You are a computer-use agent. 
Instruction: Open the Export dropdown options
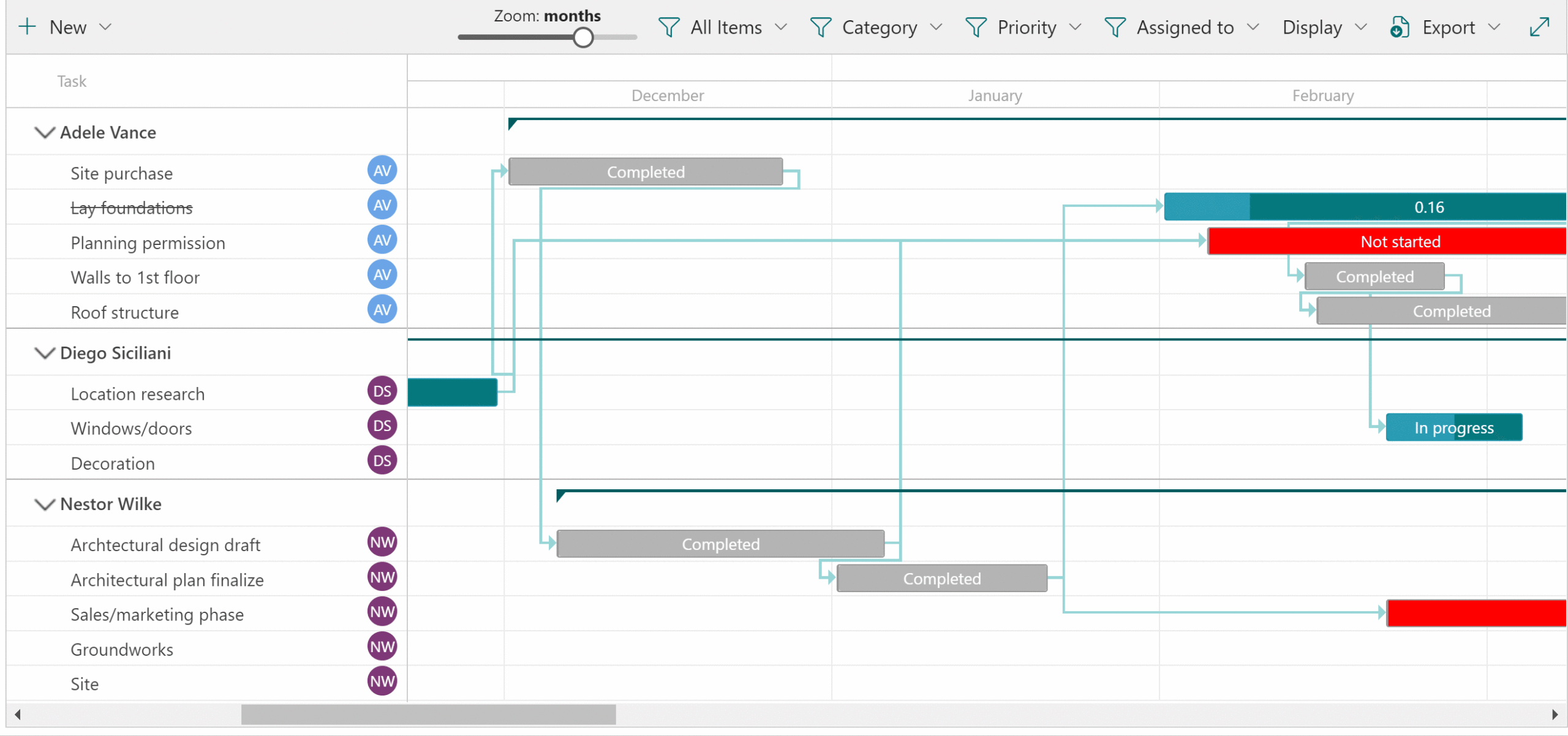(x=1494, y=27)
